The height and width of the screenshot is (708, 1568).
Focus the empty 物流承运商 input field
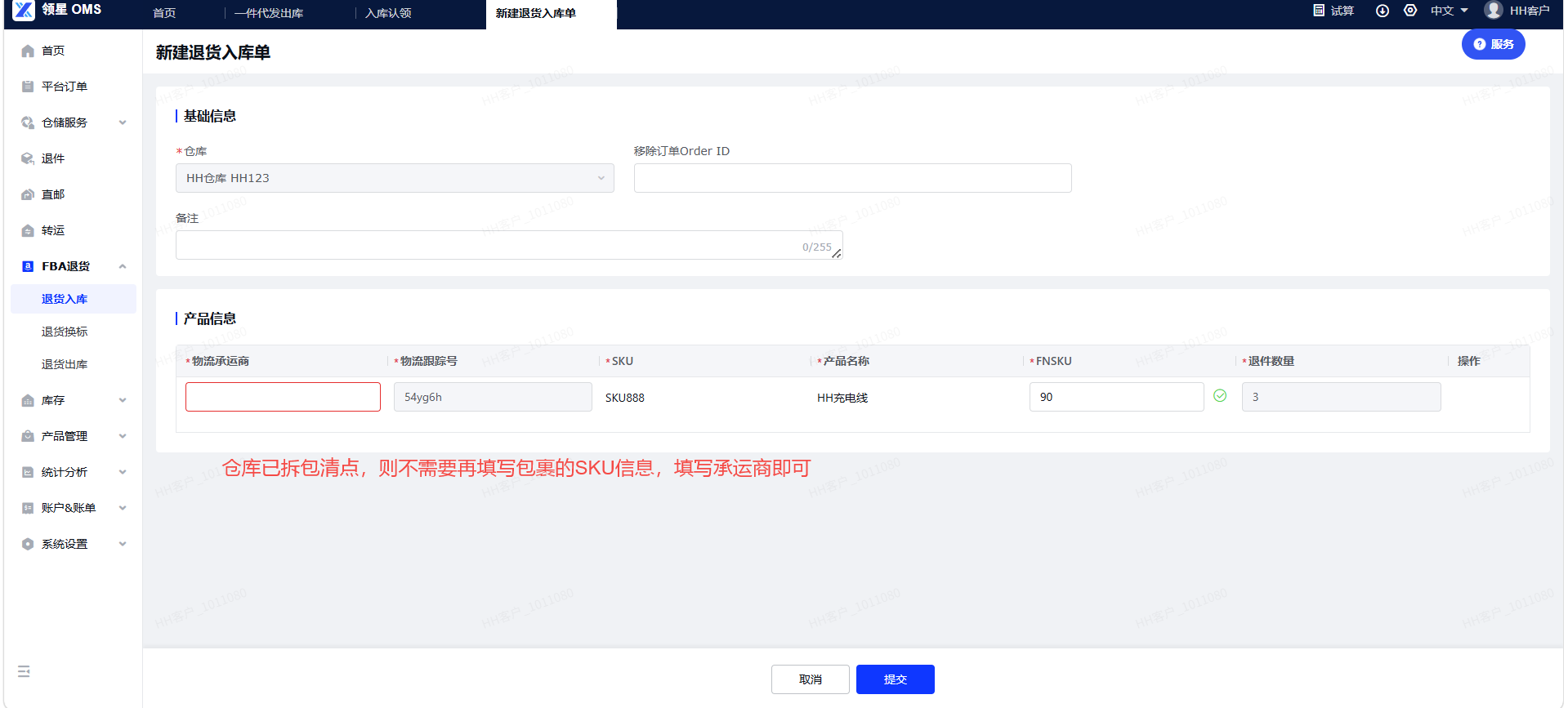[x=283, y=397]
